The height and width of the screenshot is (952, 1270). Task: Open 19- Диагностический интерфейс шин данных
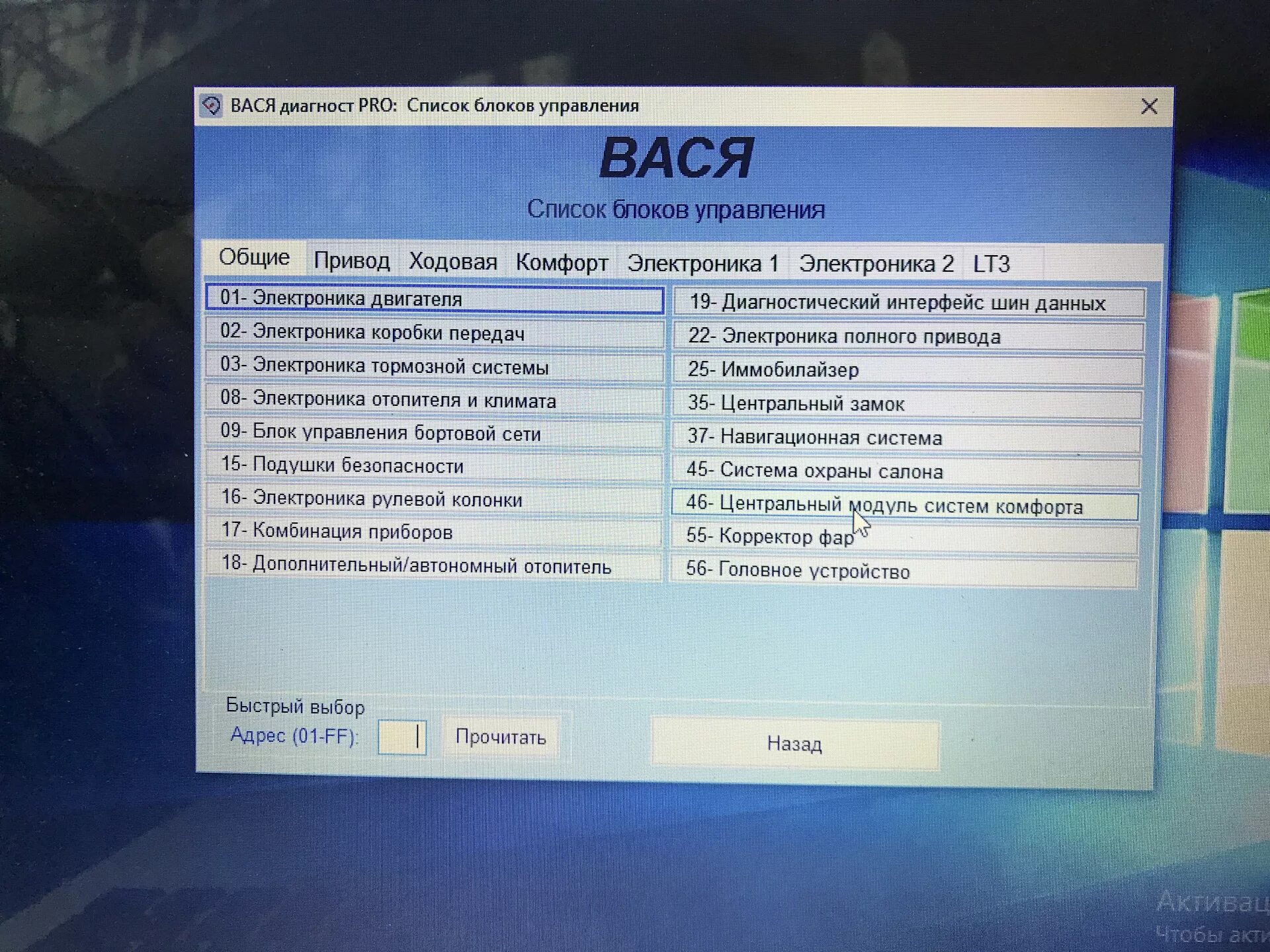[909, 303]
